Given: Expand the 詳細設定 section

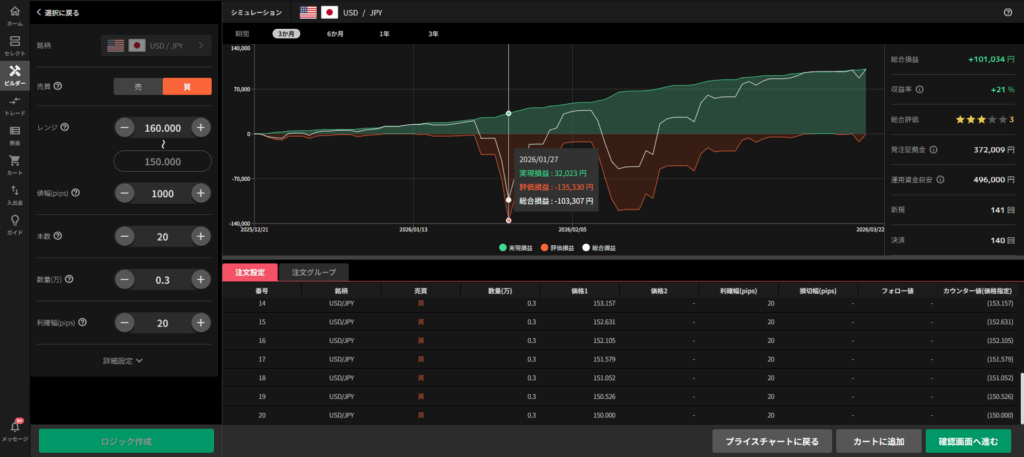Looking at the screenshot, I should [x=124, y=360].
